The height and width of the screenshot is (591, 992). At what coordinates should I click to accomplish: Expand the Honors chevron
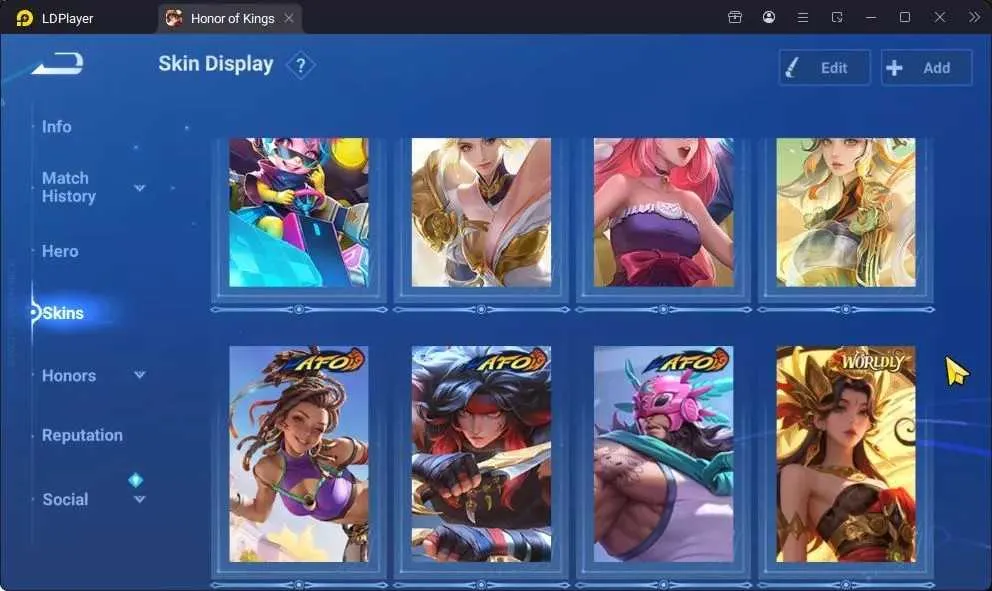tap(140, 375)
